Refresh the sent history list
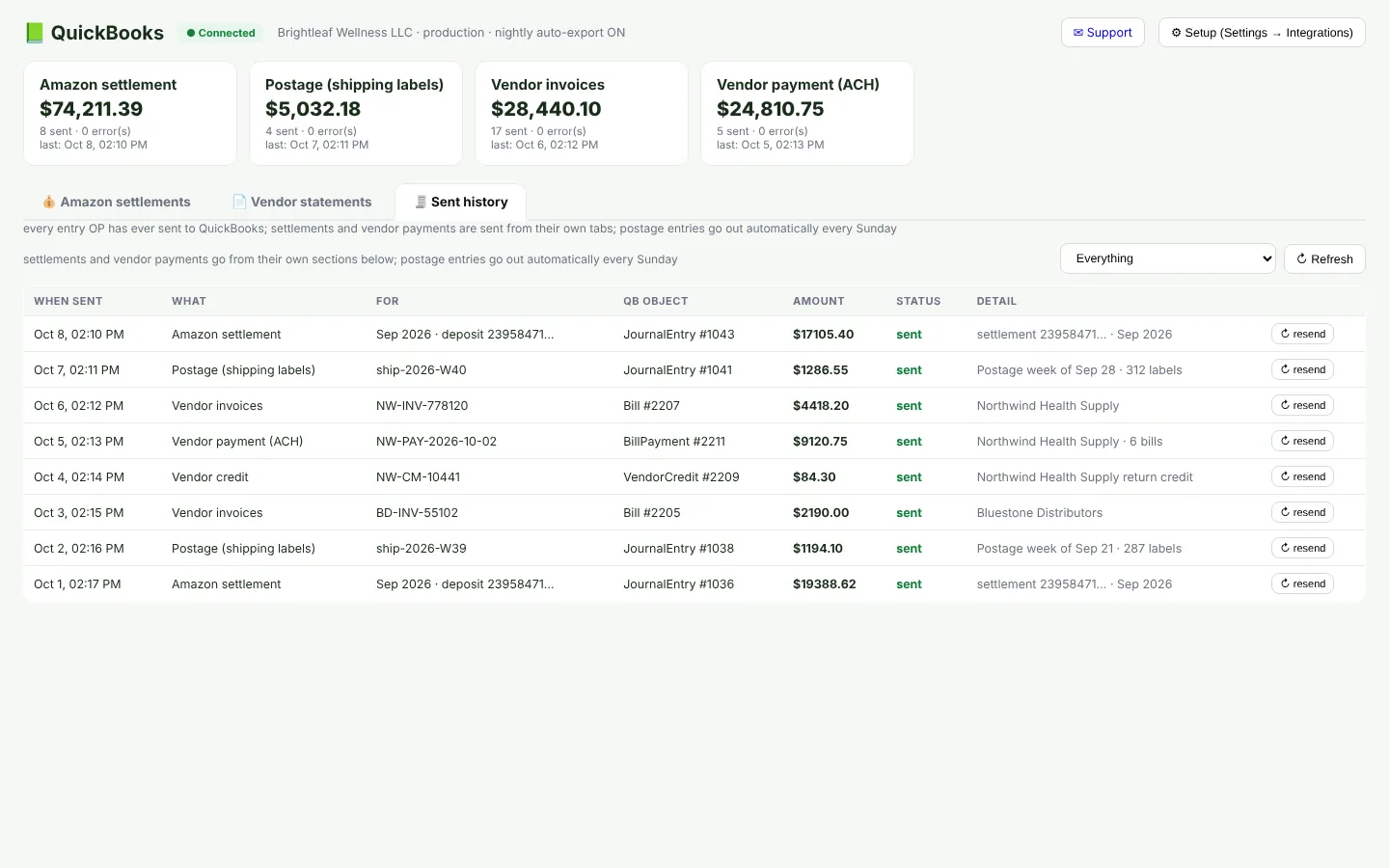The width and height of the screenshot is (1389, 868). 1324,258
